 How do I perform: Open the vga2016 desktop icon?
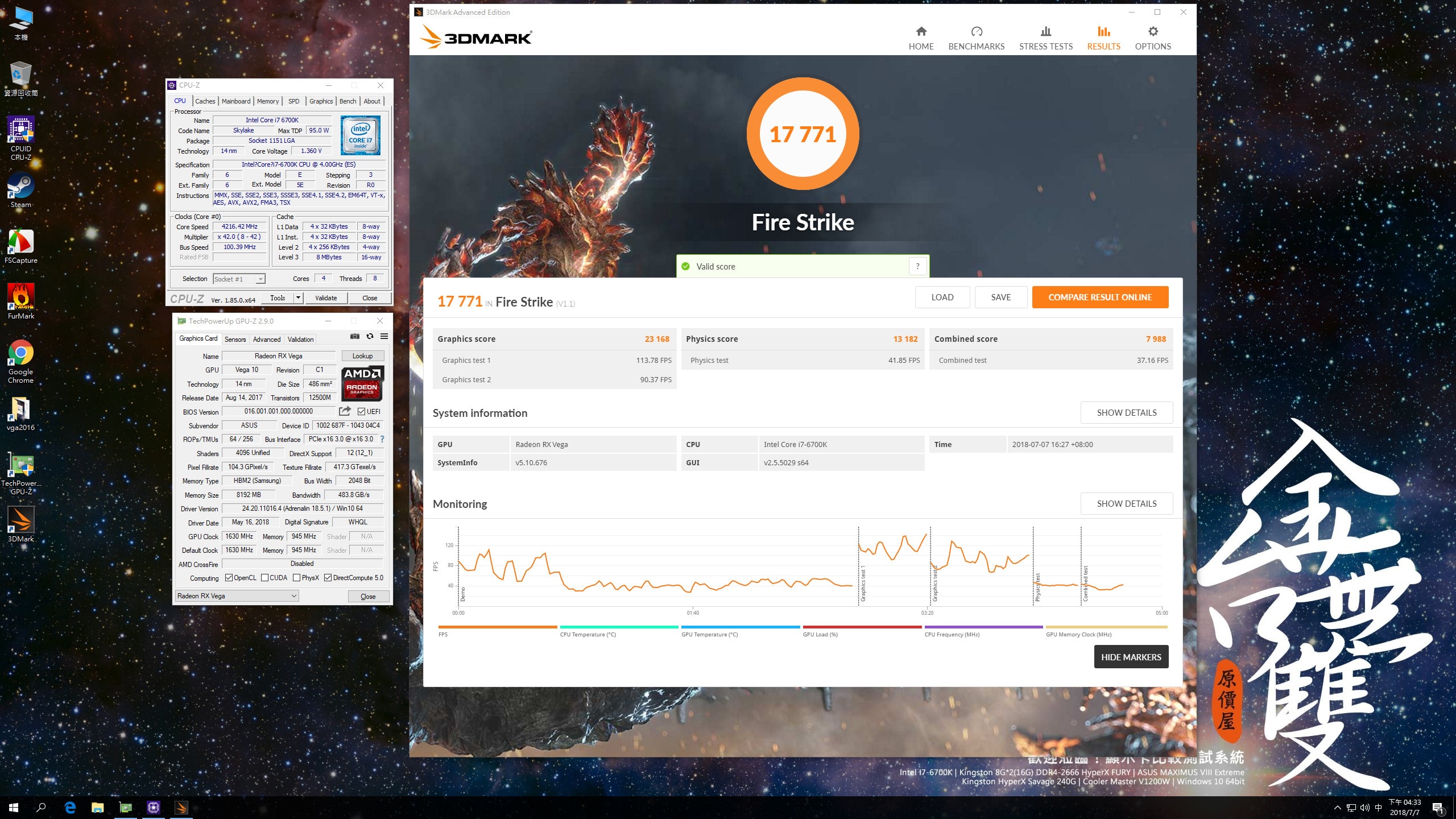[21, 413]
